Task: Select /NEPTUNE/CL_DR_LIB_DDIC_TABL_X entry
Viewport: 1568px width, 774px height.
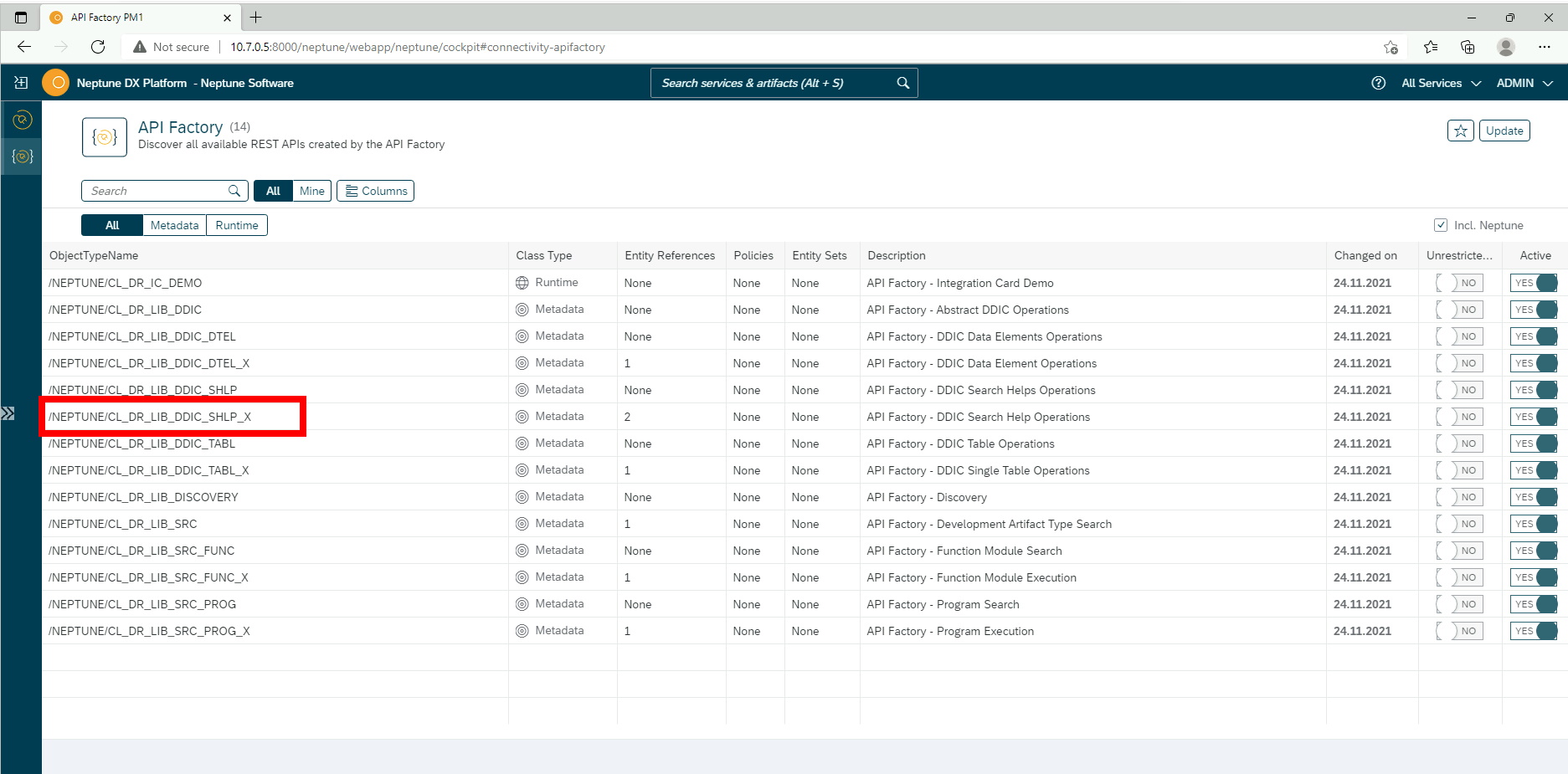Action: [148, 470]
